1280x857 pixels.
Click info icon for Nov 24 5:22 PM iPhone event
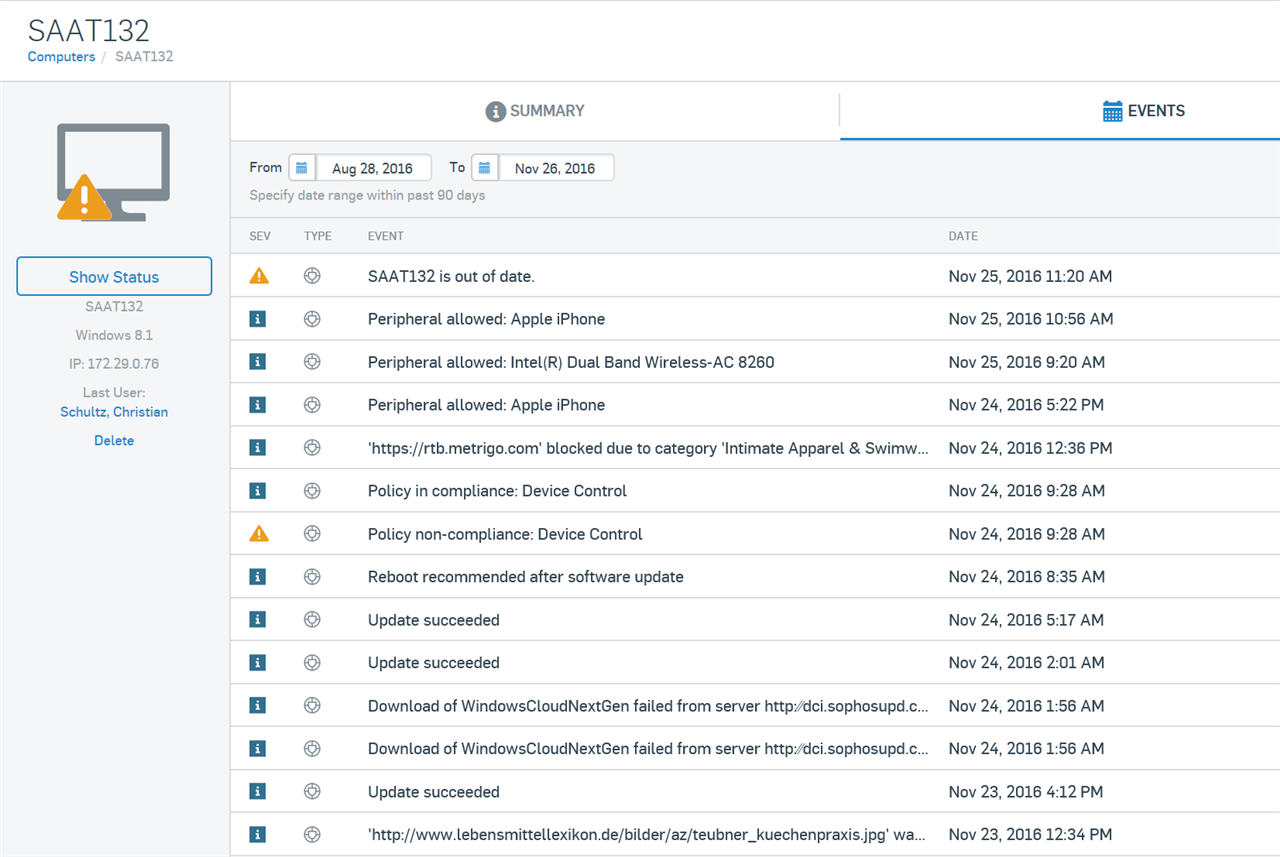pyautogui.click(x=258, y=405)
